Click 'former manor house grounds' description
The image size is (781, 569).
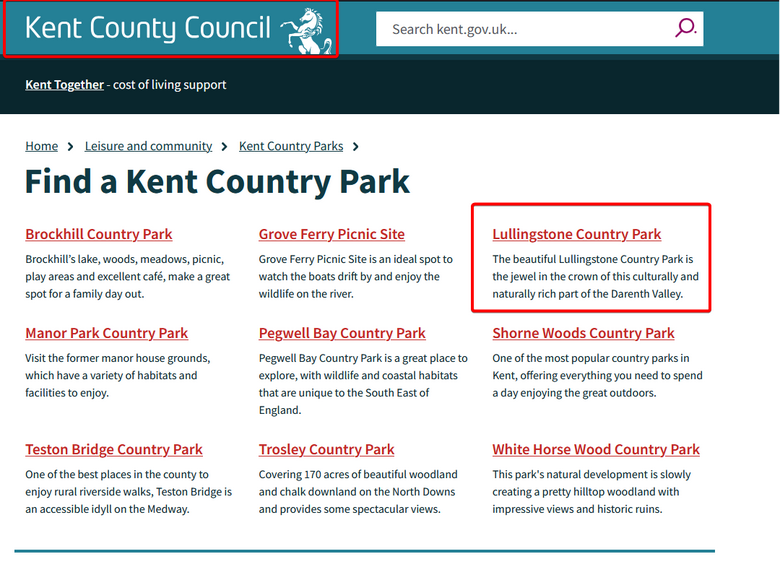coord(118,376)
